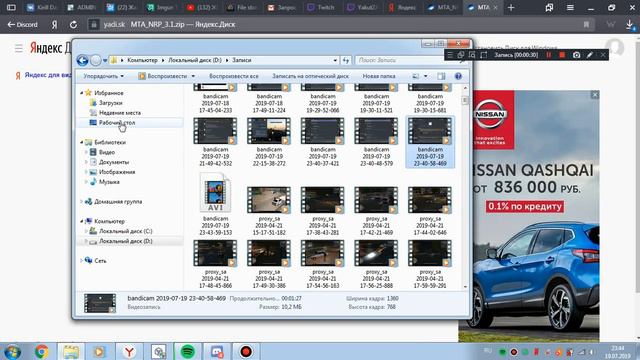The image size is (640, 360).
Task: Open the Воспроизвести dropdown arrow
Action: pos(193,76)
